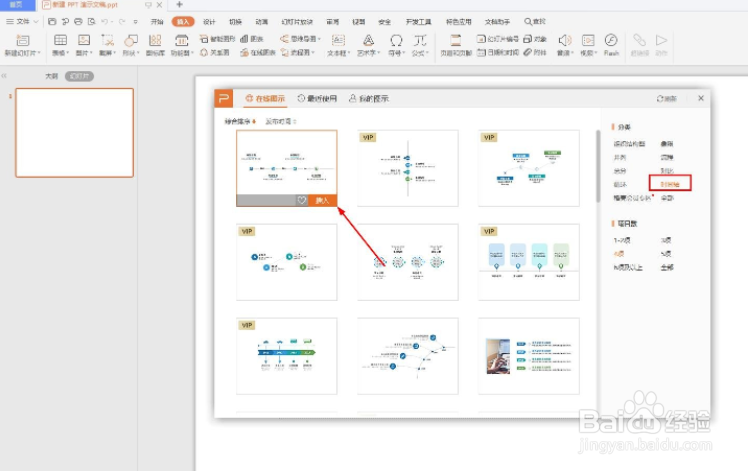Open the My Diagrams dialog tab
This screenshot has height=471, width=754.
point(369,98)
